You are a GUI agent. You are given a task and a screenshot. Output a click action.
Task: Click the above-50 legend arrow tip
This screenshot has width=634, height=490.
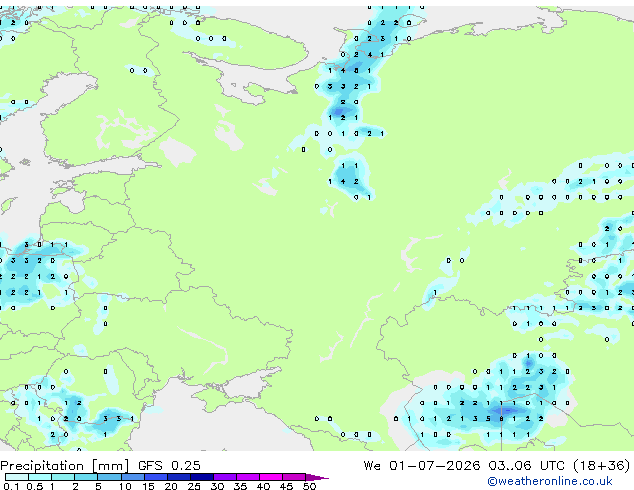point(317,478)
